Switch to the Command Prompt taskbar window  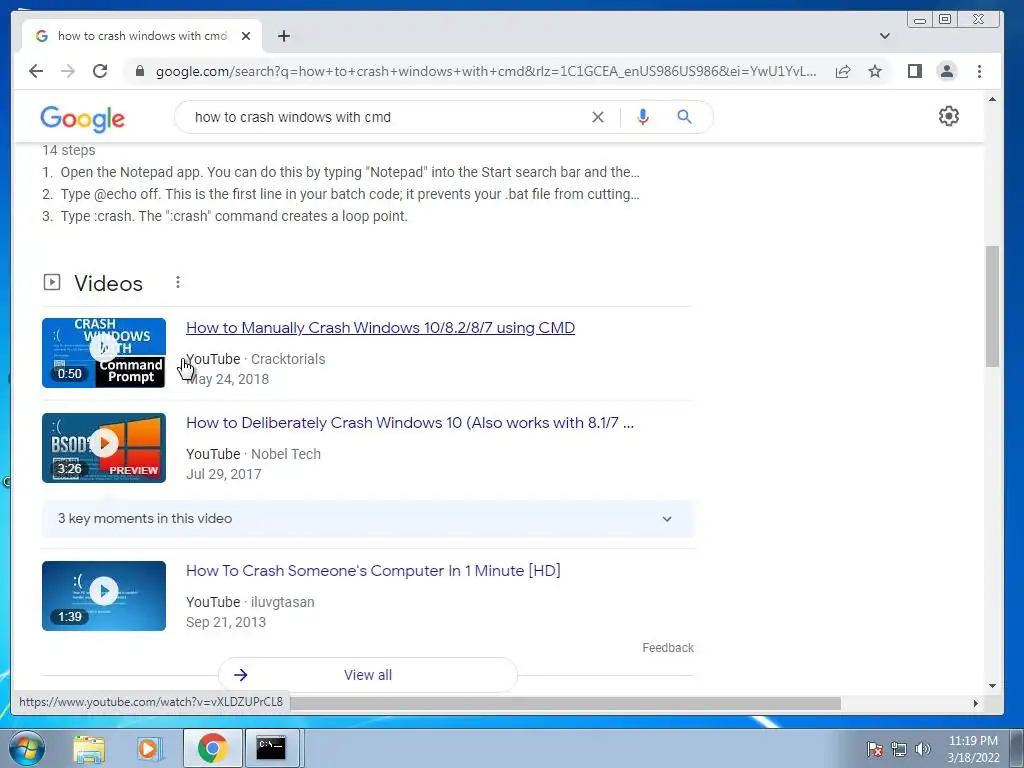pyautogui.click(x=271, y=748)
